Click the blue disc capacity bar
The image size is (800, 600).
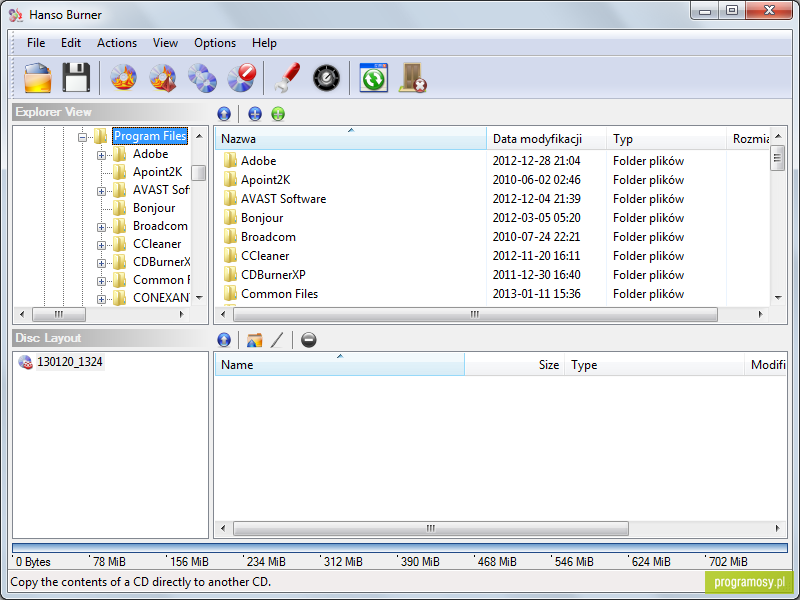click(399, 548)
